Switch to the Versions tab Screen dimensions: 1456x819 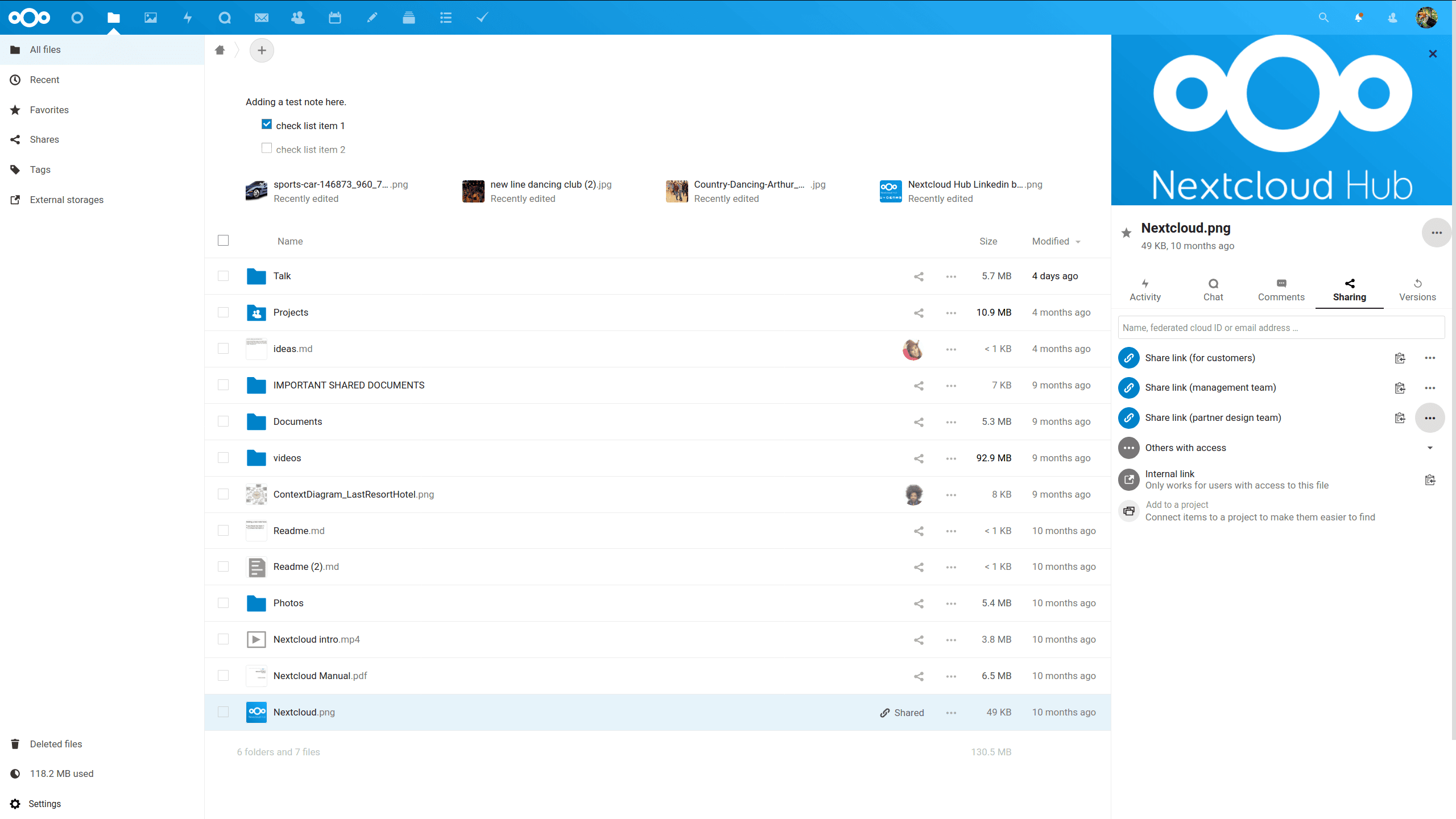point(1417,289)
